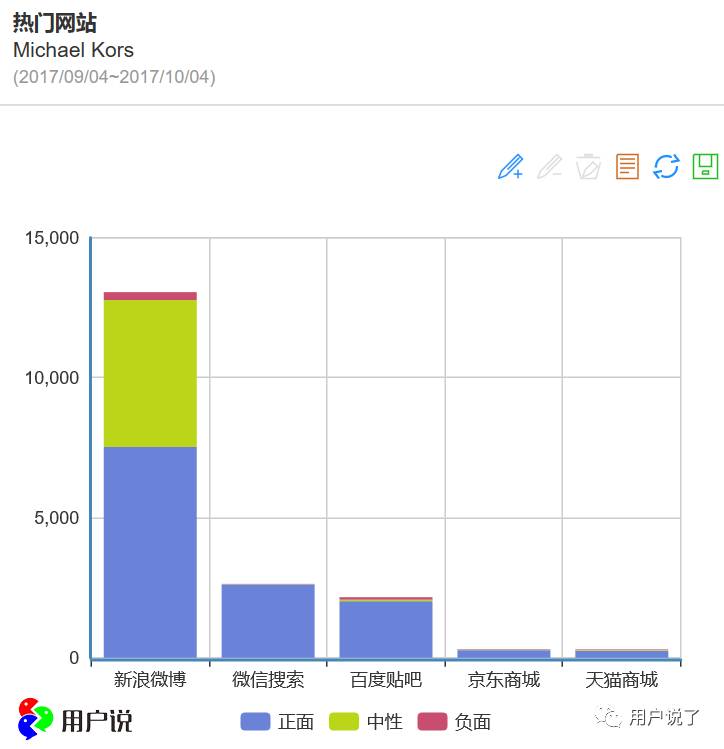724x749 pixels.
Task: Save chart with green floppy disk icon
Action: tap(705, 166)
